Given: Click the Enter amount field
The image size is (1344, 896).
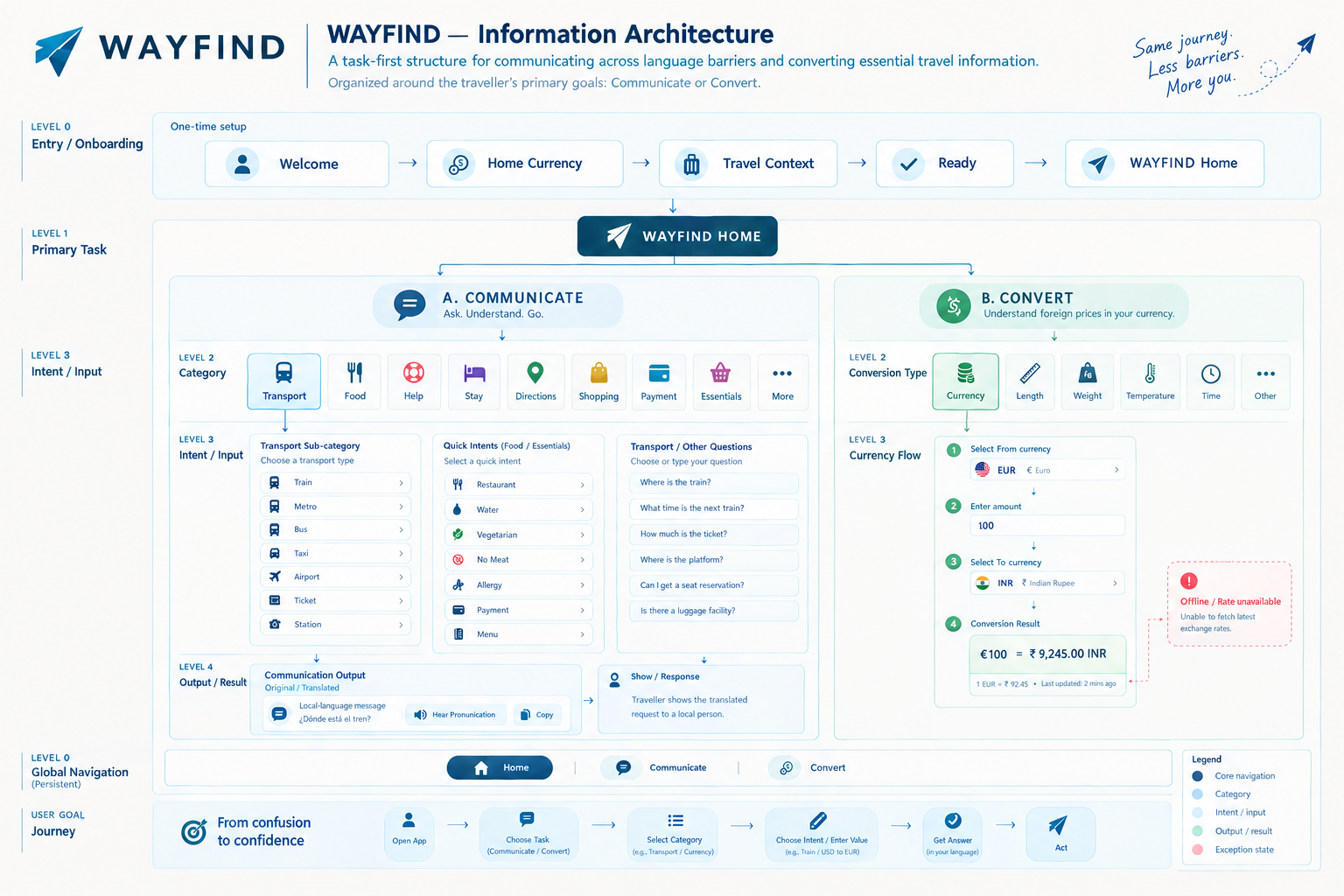Looking at the screenshot, I should point(1047,526).
